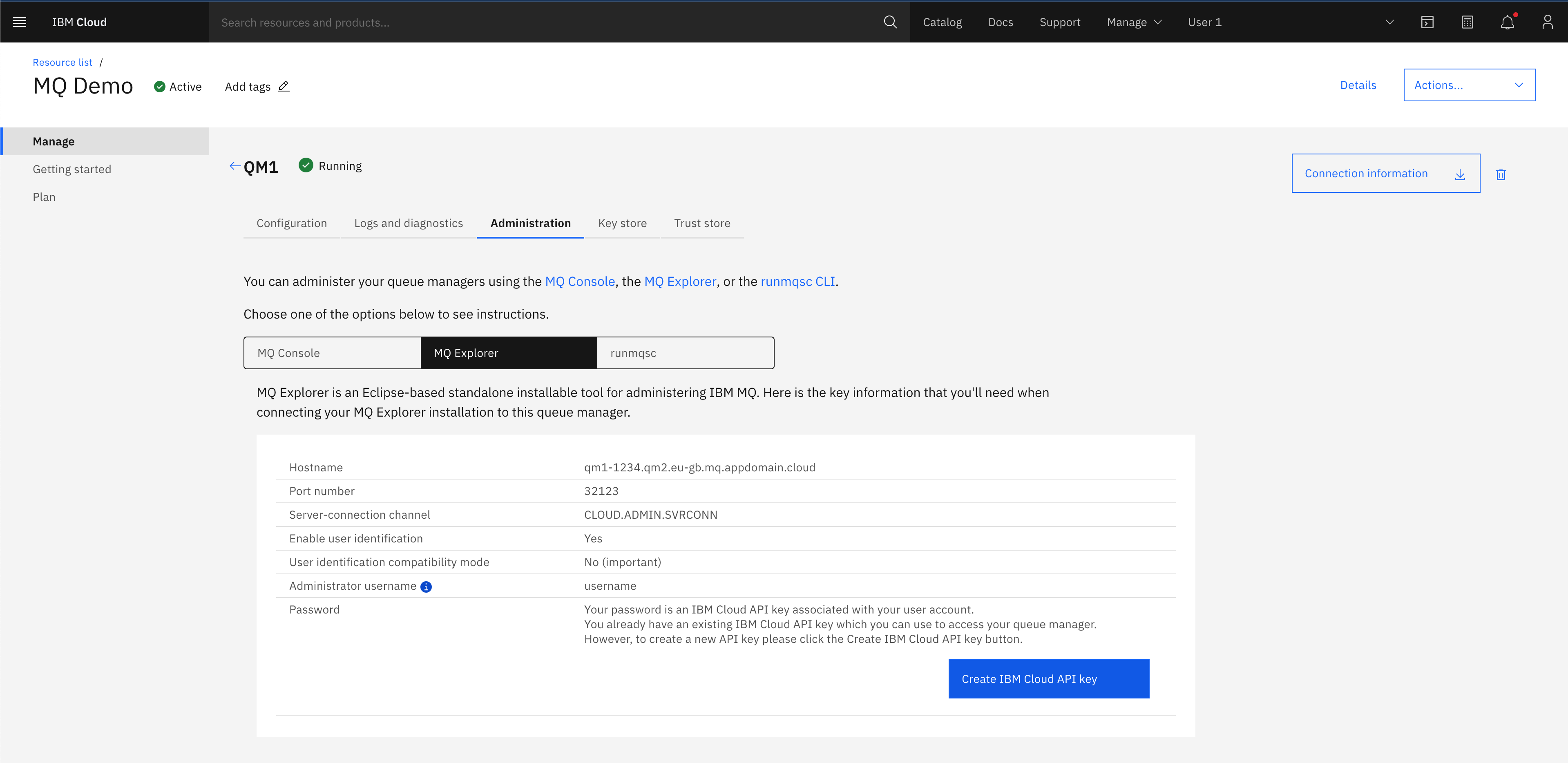Click the back arrow next to QM1
1568x763 pixels.
[x=235, y=166]
